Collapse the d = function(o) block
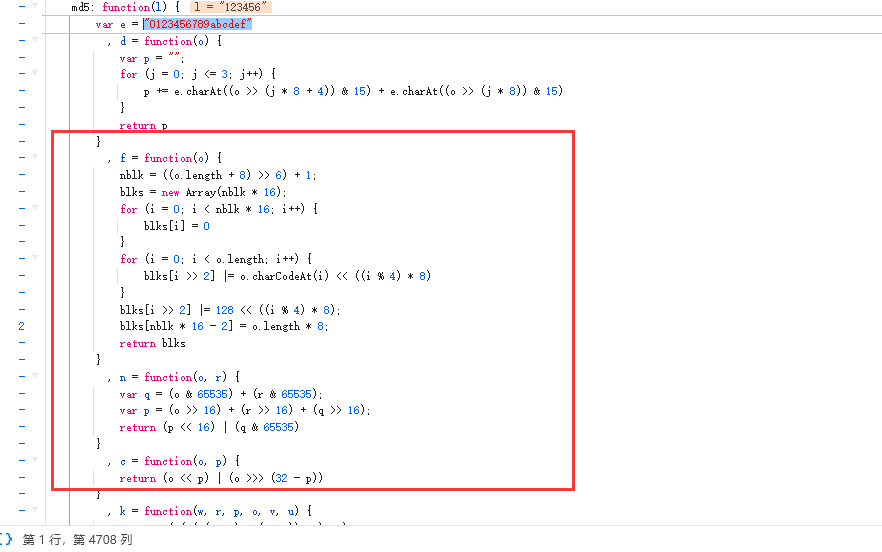 [x=36, y=41]
